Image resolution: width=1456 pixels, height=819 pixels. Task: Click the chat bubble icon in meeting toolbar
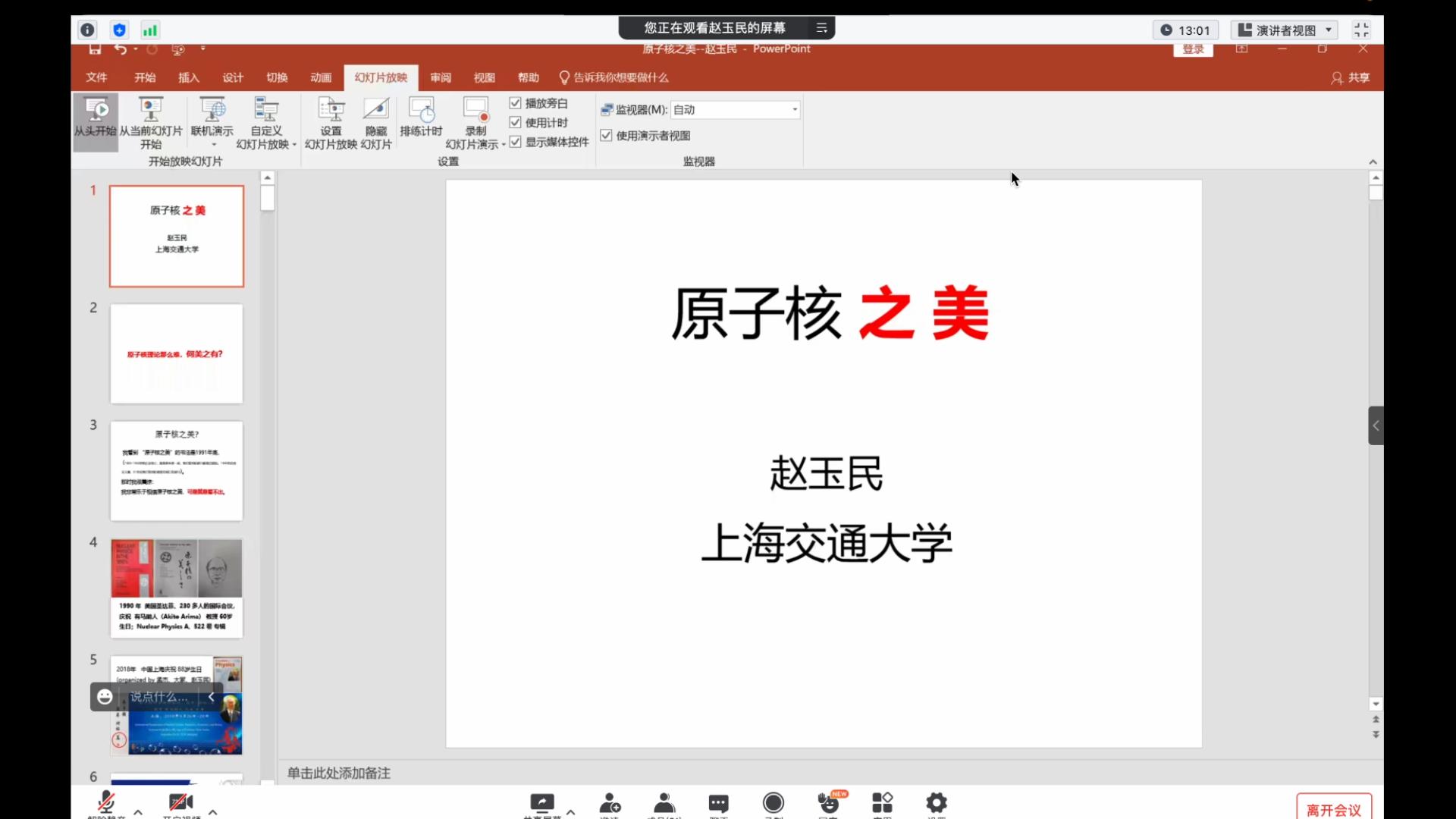pos(718,802)
